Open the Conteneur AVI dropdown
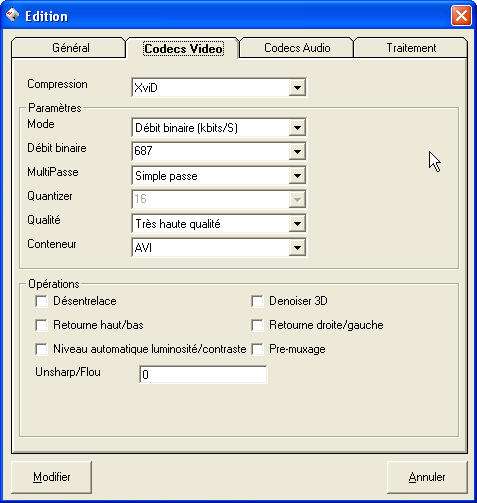This screenshot has width=477, height=503. (x=297, y=248)
